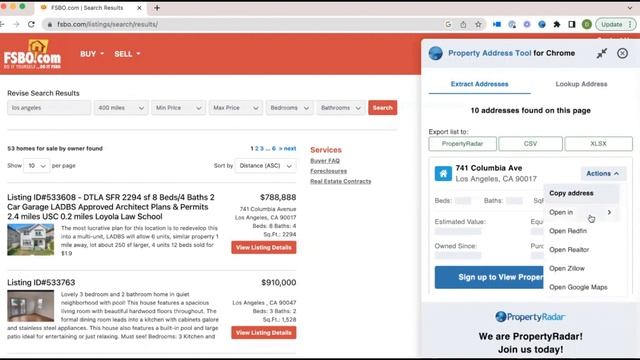Viewport: 640px width, 360px height.
Task: Open the Real Estate Contracts link
Action: click(341, 181)
